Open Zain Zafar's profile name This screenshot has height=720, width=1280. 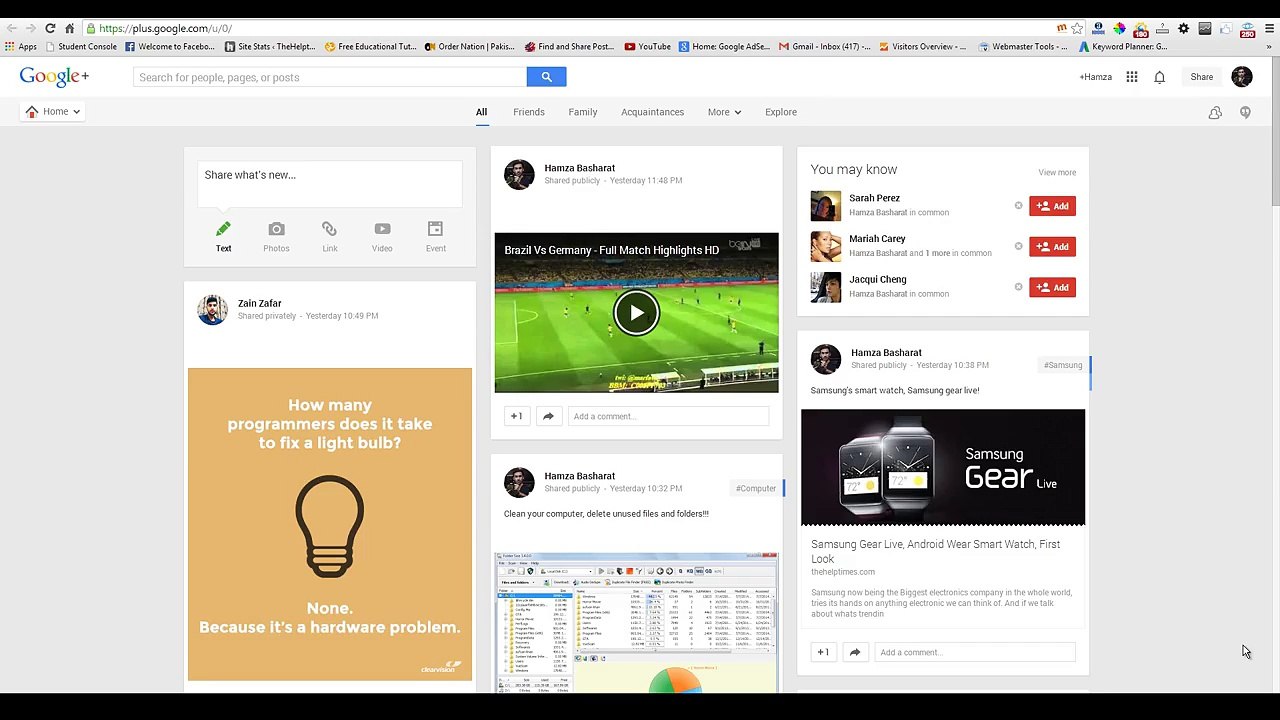(x=259, y=303)
